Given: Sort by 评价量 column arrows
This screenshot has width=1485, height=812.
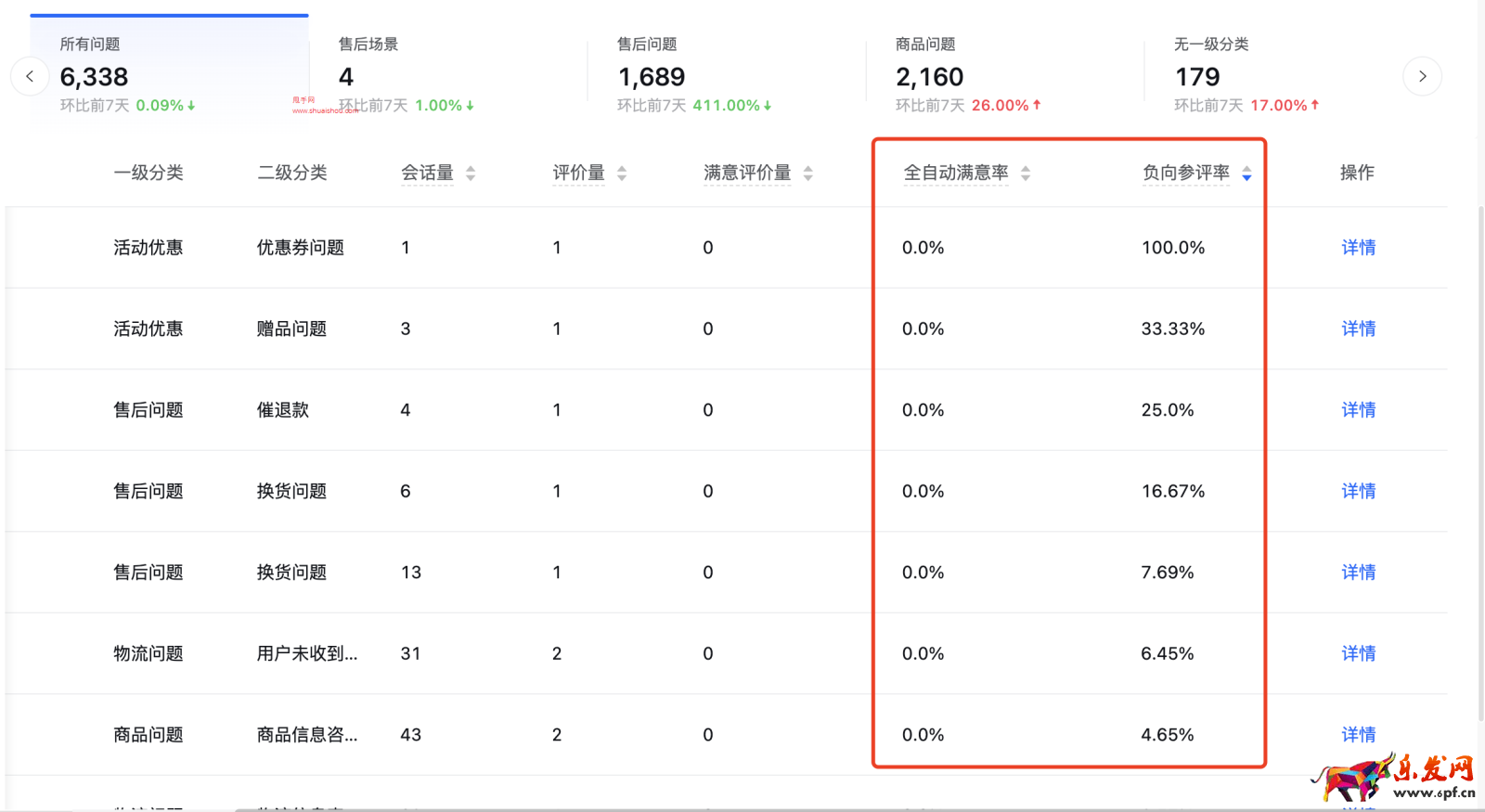Looking at the screenshot, I should [x=622, y=174].
